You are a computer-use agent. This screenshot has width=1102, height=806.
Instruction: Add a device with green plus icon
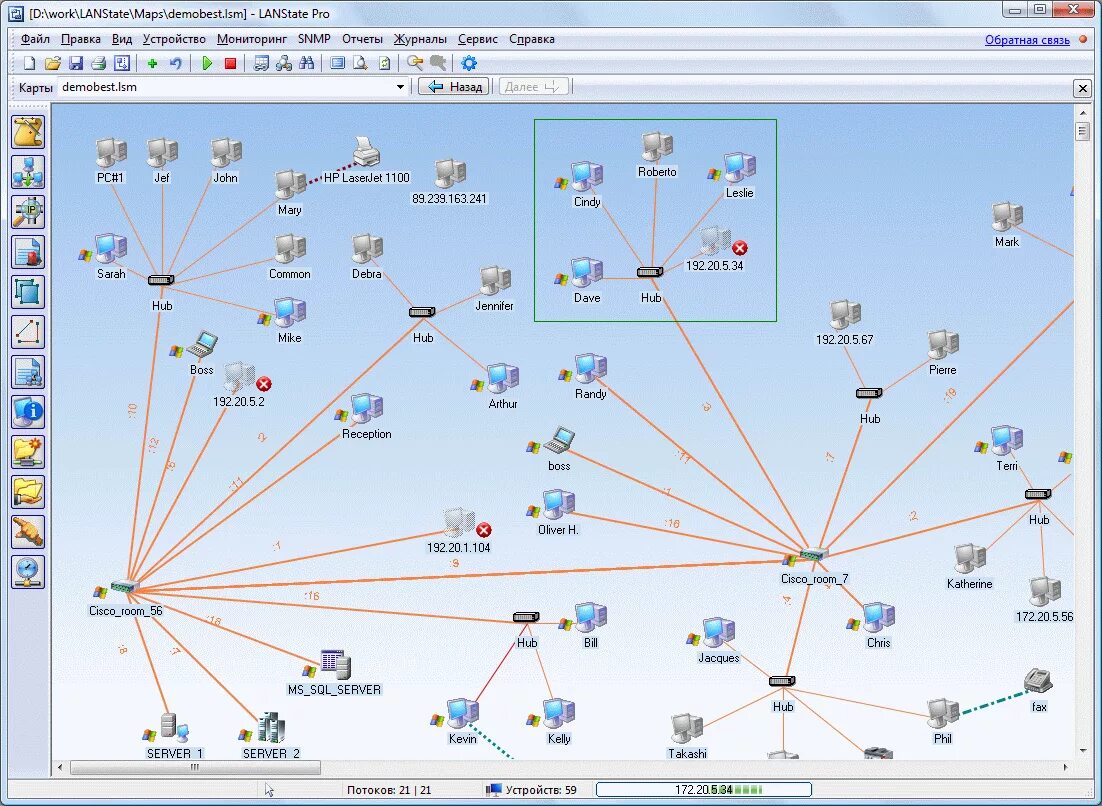pos(152,63)
